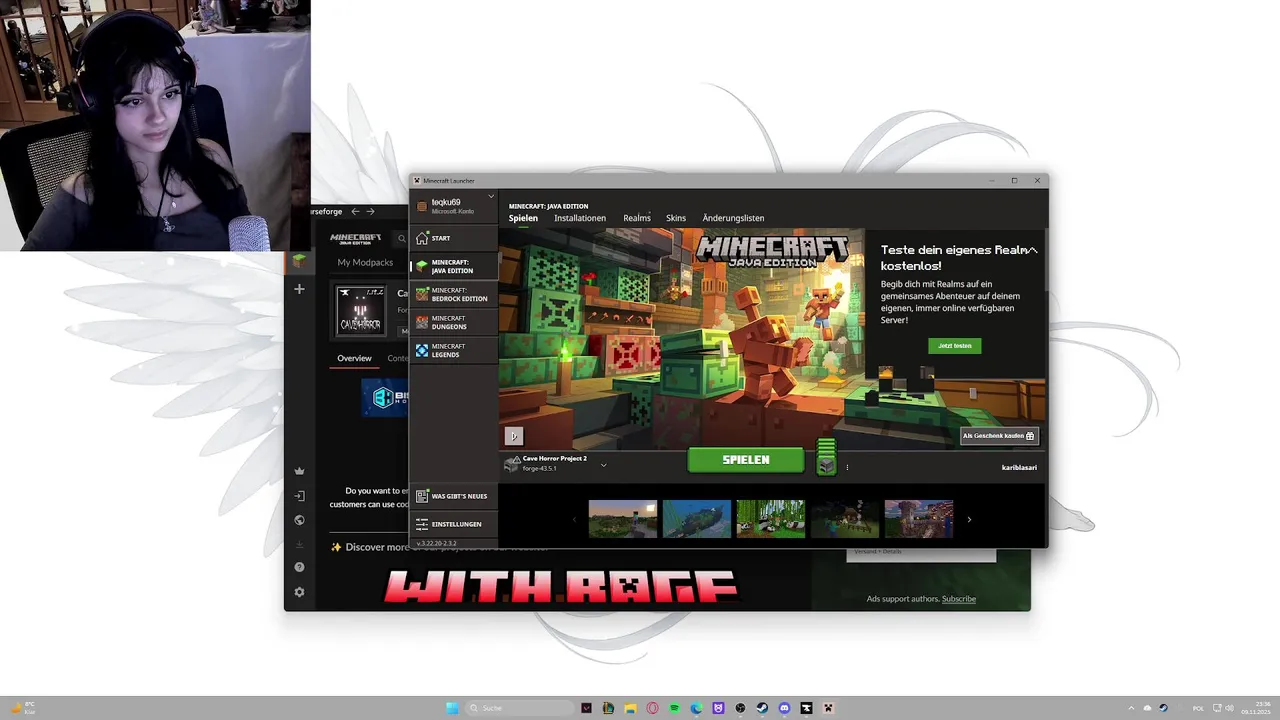1280x720 pixels.
Task: Open the Overview tab in CurseForge
Action: tap(354, 358)
